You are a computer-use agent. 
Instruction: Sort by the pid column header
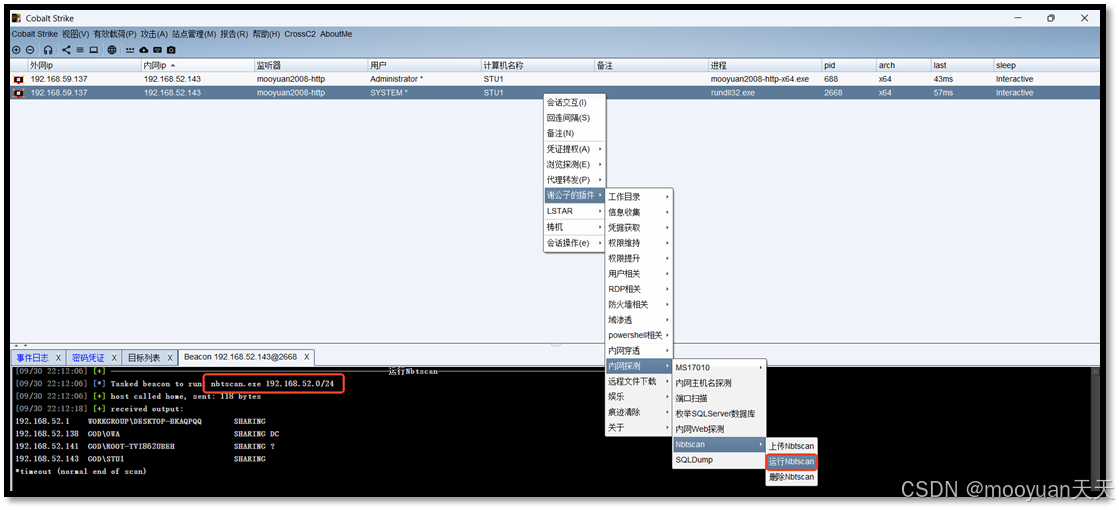point(849,65)
